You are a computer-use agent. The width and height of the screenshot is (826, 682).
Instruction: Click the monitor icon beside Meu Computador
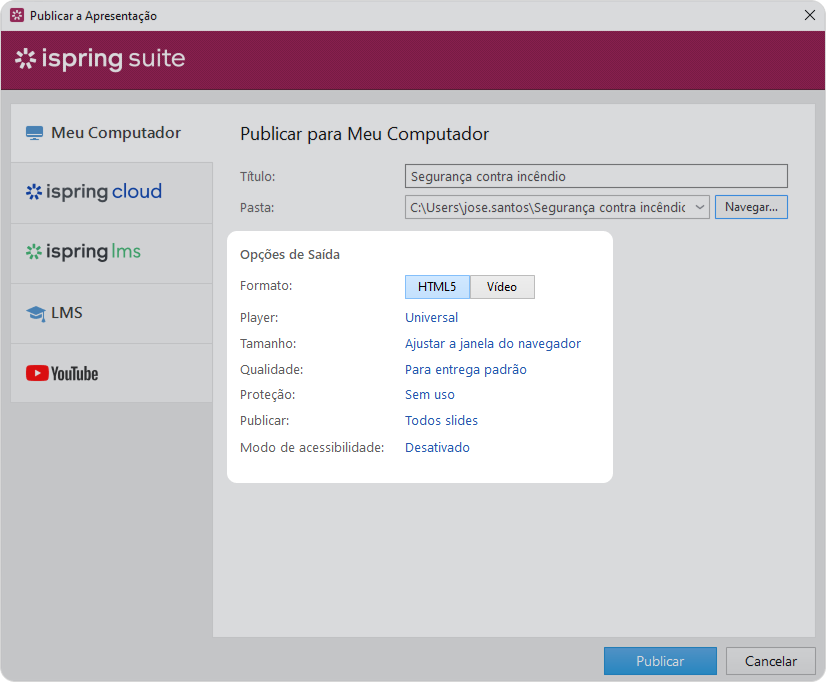34,133
